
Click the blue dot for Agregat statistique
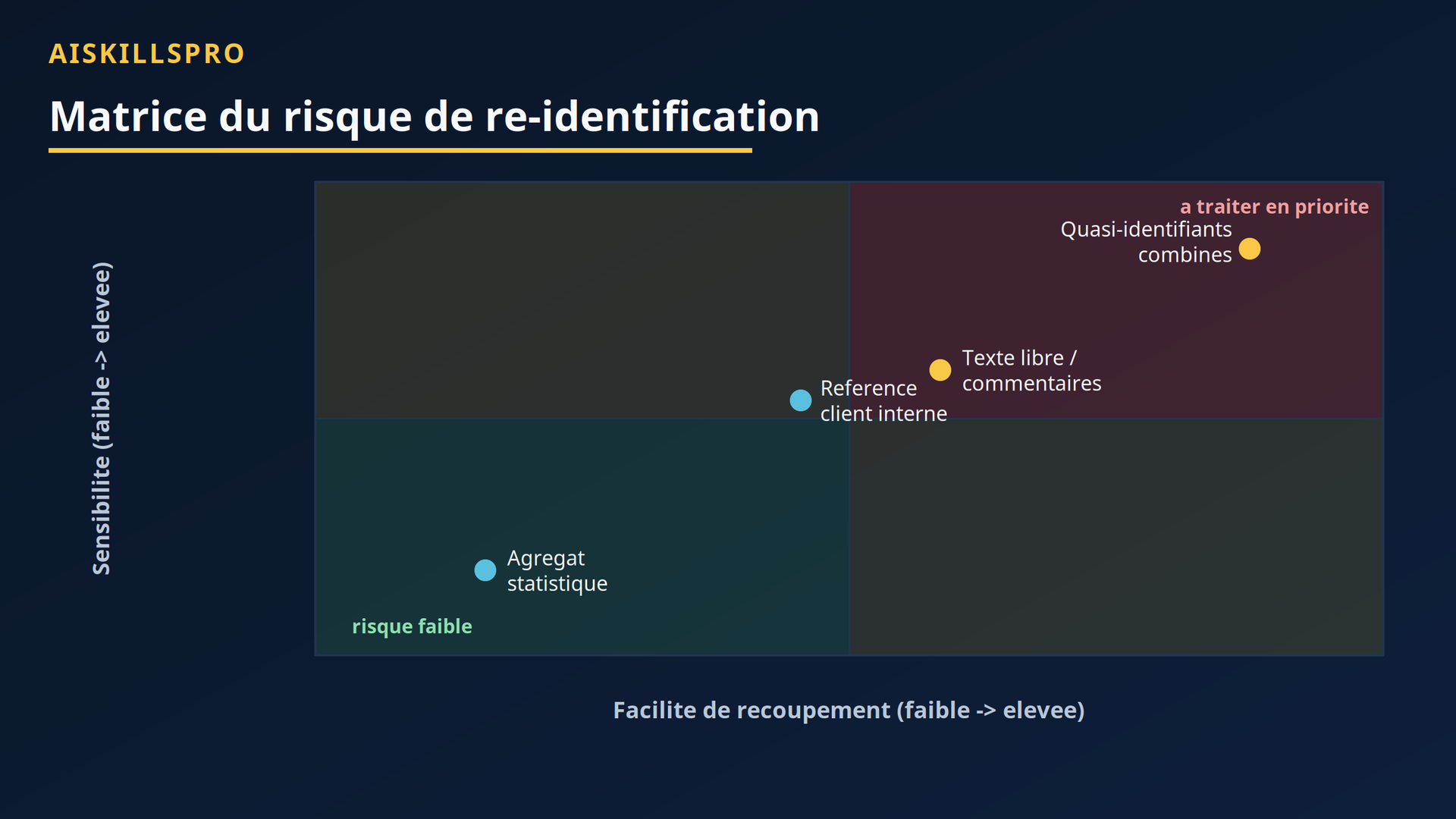click(x=485, y=570)
